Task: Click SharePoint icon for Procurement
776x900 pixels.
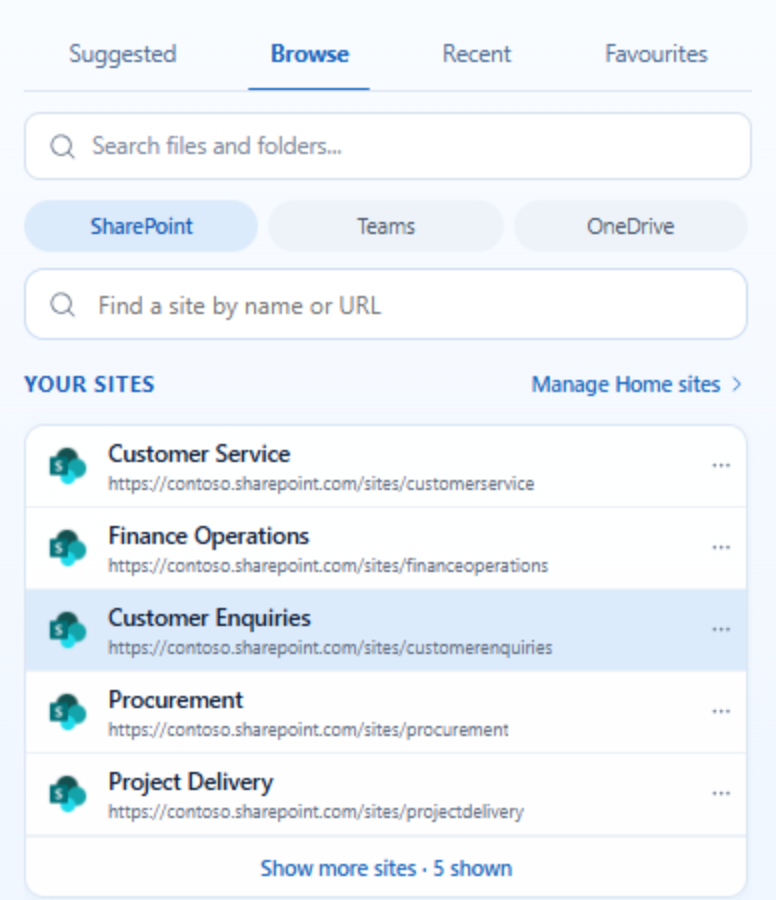Action: tap(68, 712)
